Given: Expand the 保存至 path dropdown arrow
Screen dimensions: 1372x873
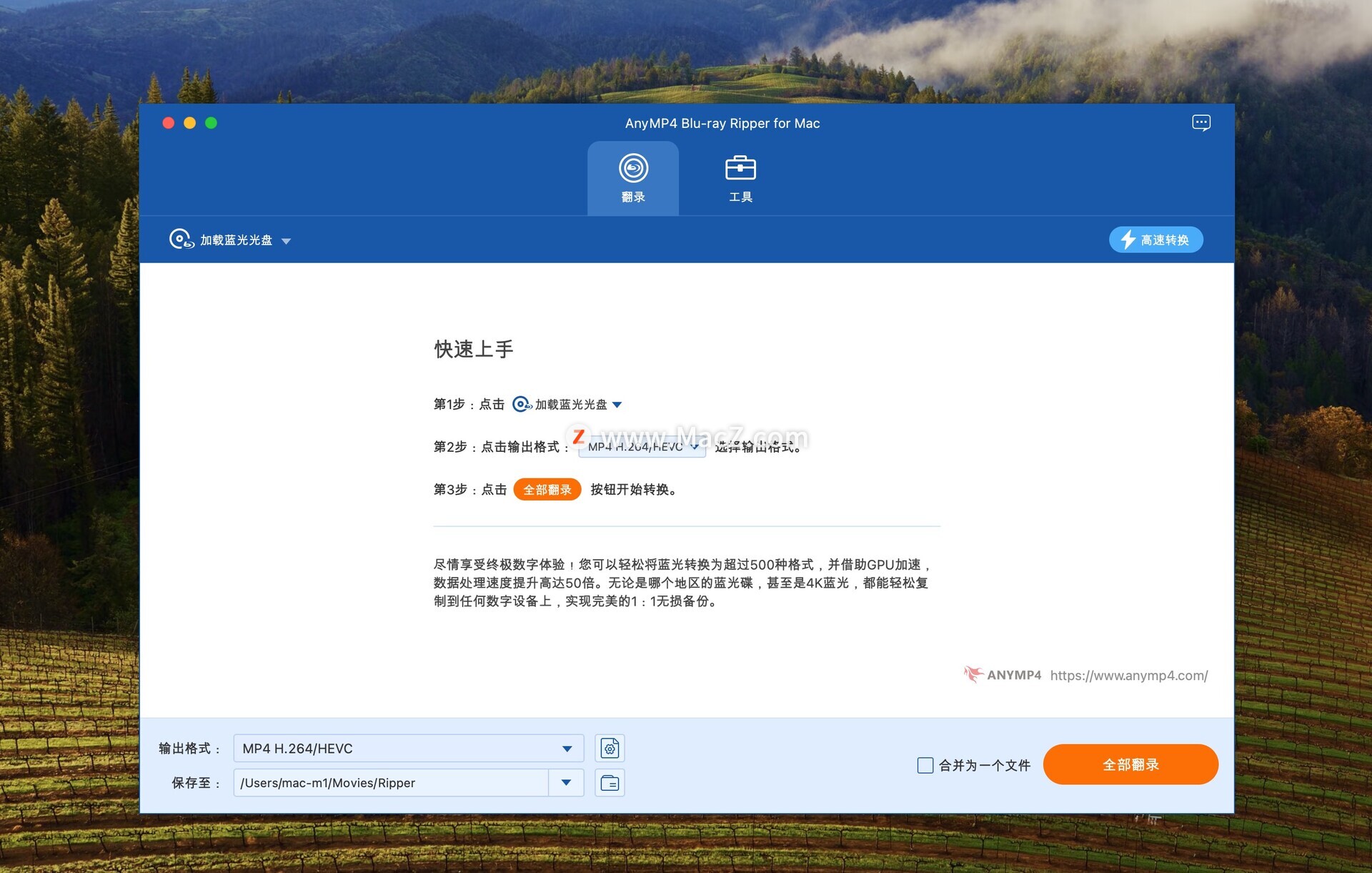Looking at the screenshot, I should 566,783.
